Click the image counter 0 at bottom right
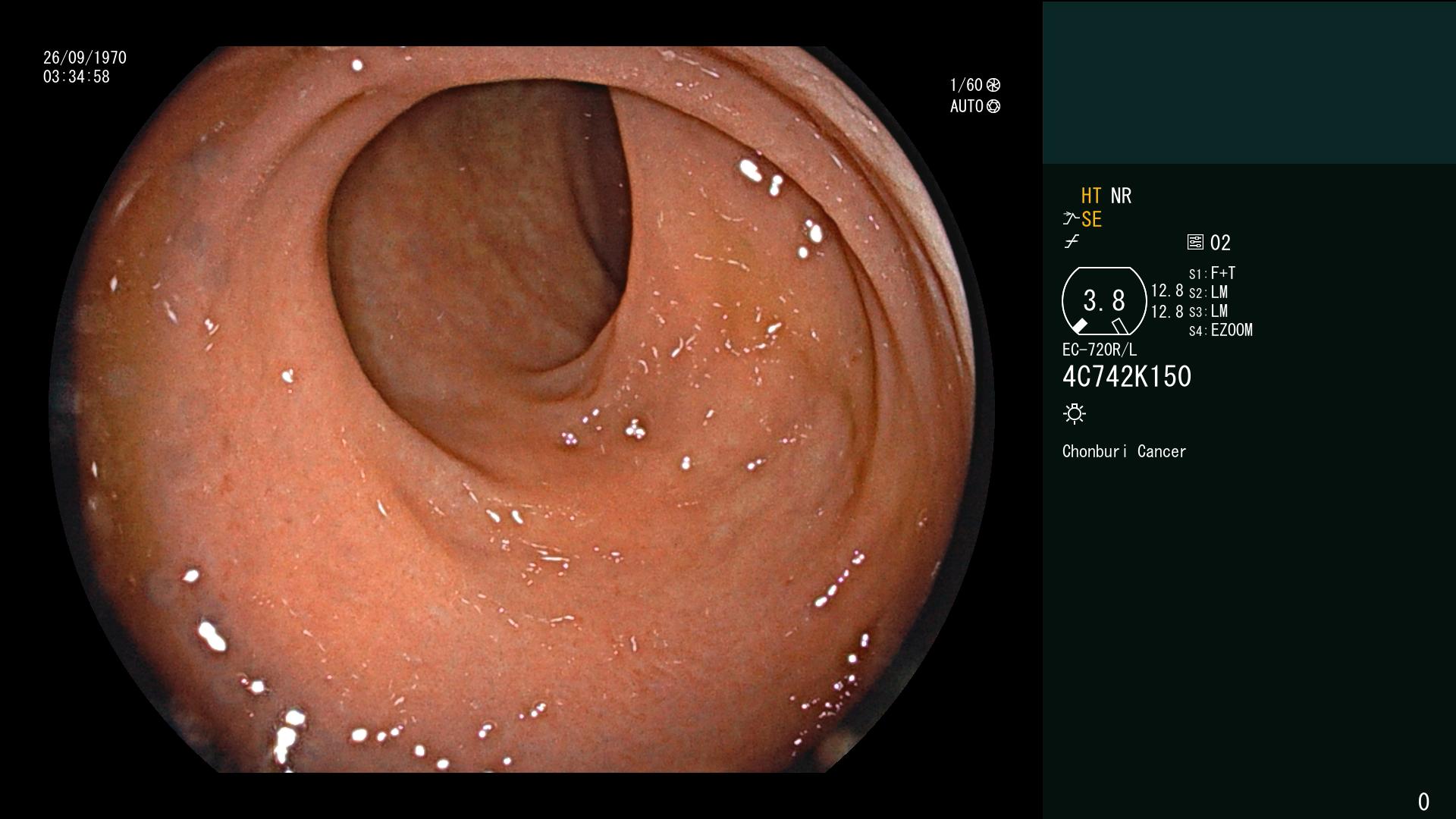Screen dimensions: 1456x819 pyautogui.click(x=1423, y=802)
